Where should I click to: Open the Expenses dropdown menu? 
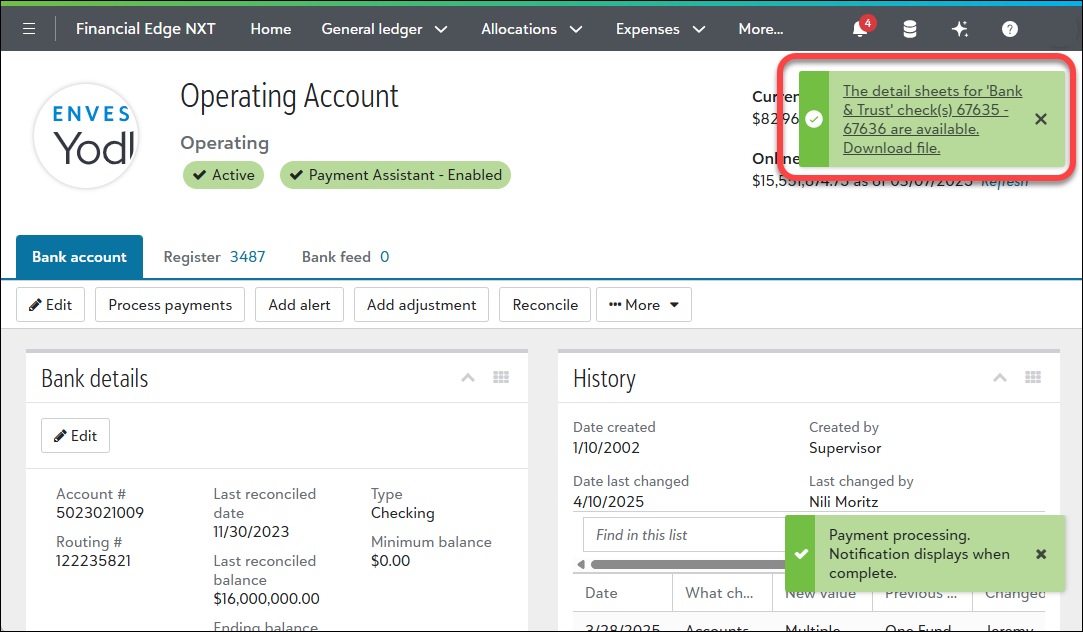(x=660, y=29)
